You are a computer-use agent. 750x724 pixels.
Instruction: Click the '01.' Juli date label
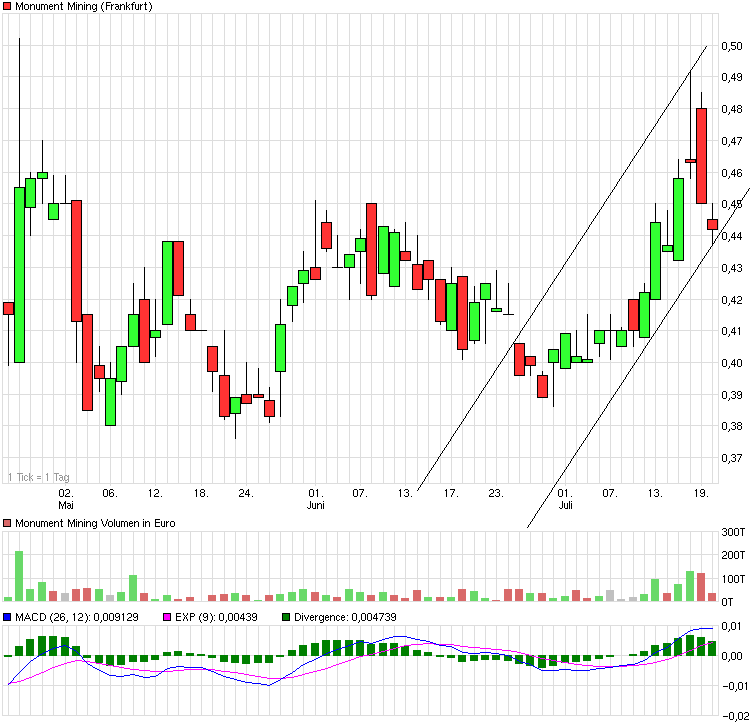[x=565, y=493]
